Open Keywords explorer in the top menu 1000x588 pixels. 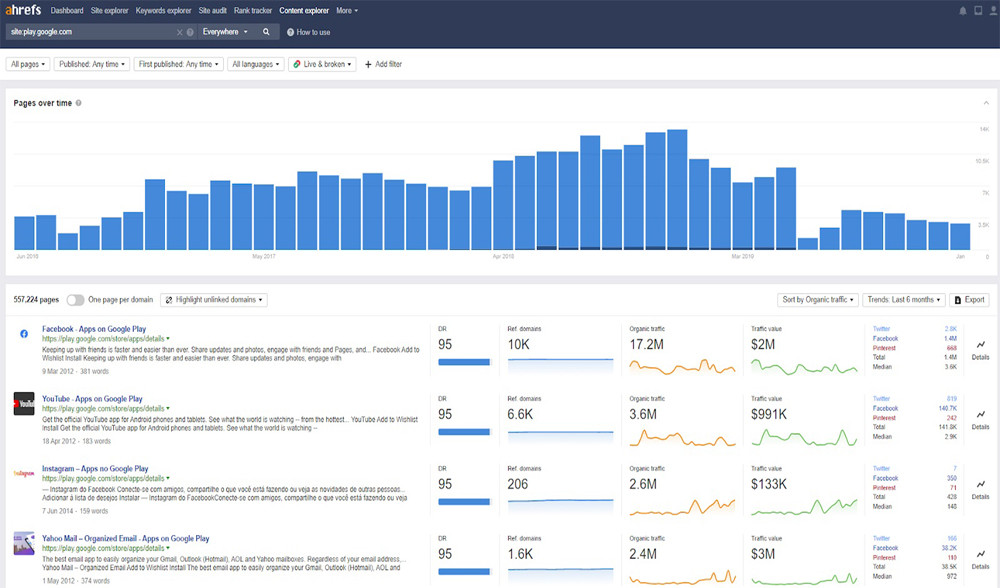pos(163,11)
